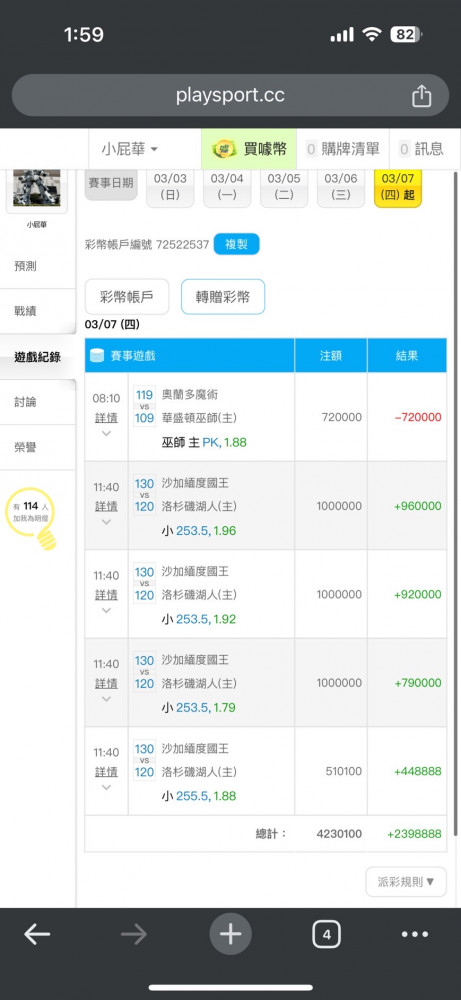This screenshot has height=1000, width=461.
Task: Go back with the left arrow icon
Action: tap(37, 934)
